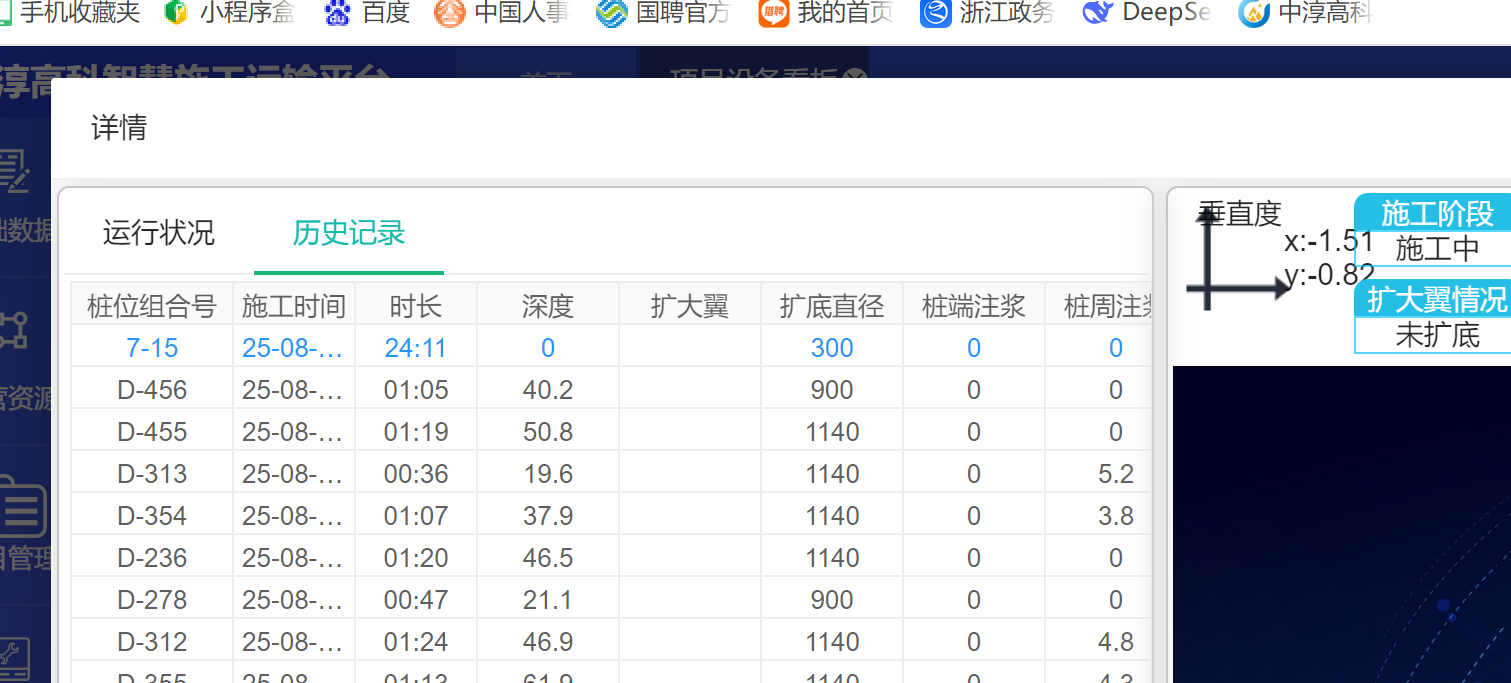
Task: Click the D-456 pile record row
Action: coord(152,390)
